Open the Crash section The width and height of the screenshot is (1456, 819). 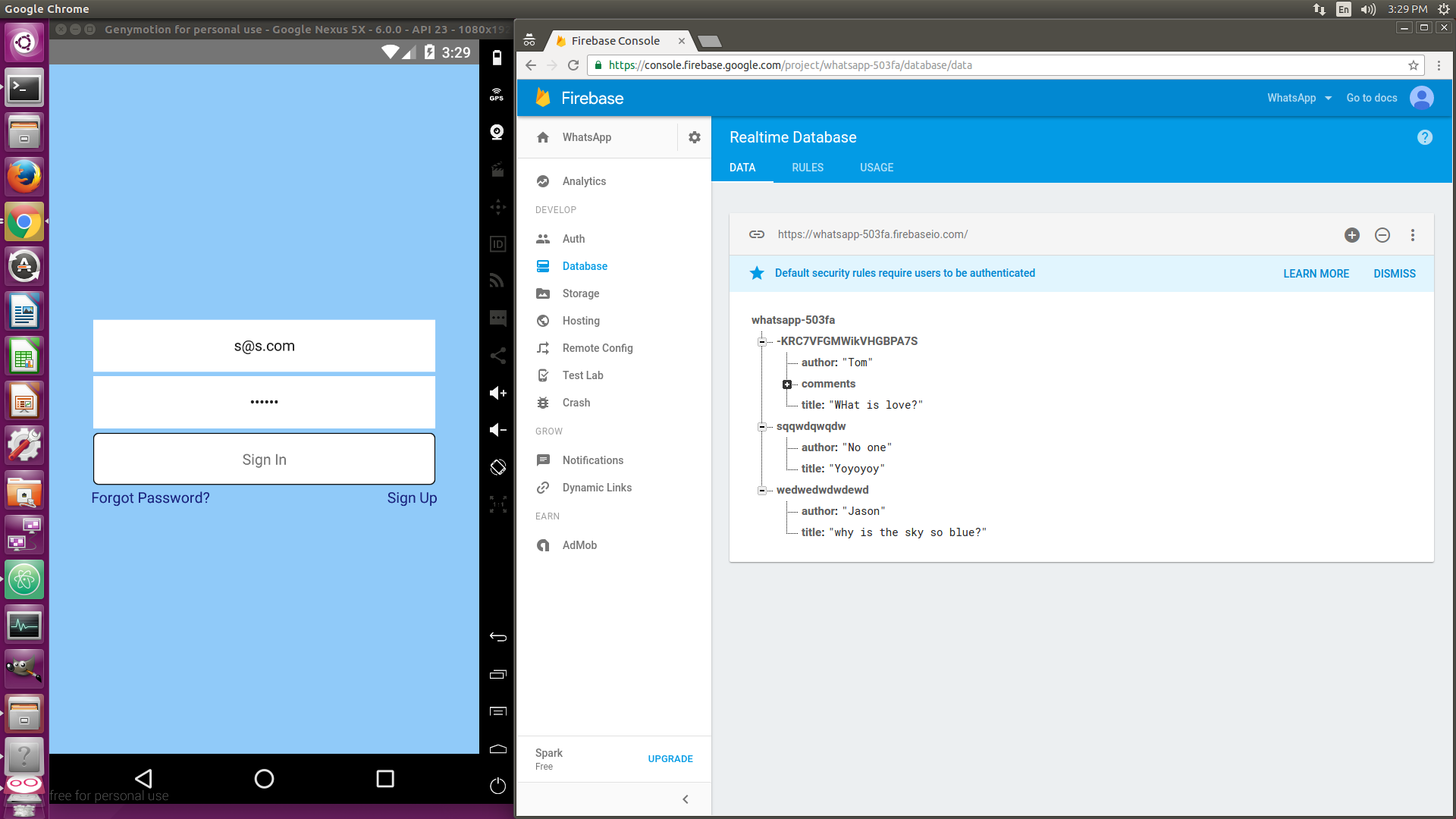576,403
